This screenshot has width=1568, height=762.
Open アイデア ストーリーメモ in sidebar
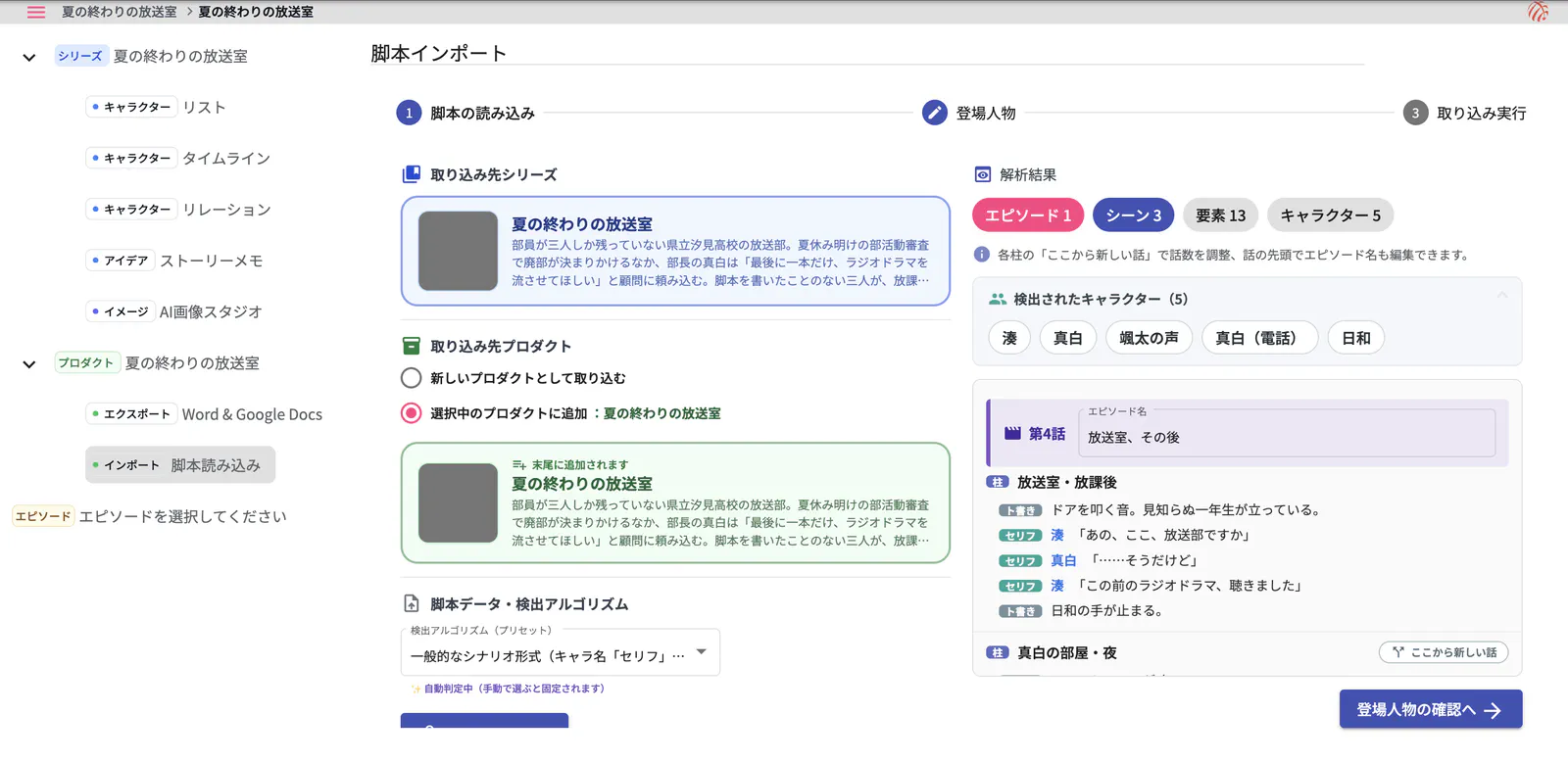click(174, 261)
